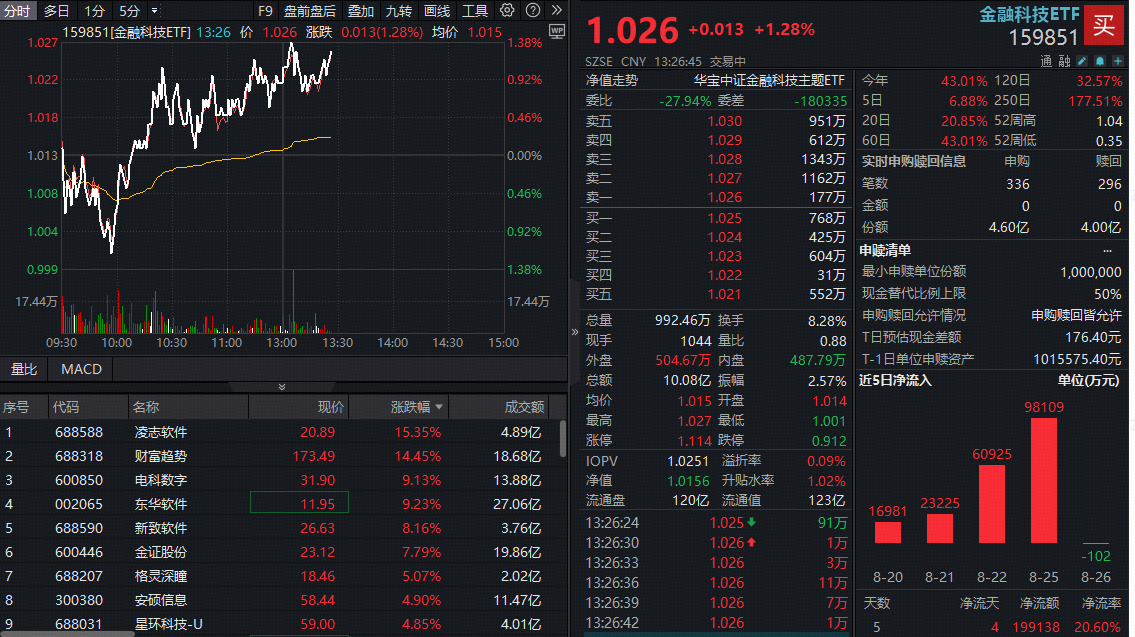
Task: Toggle the 叠加 overlay function
Action: [x=361, y=10]
